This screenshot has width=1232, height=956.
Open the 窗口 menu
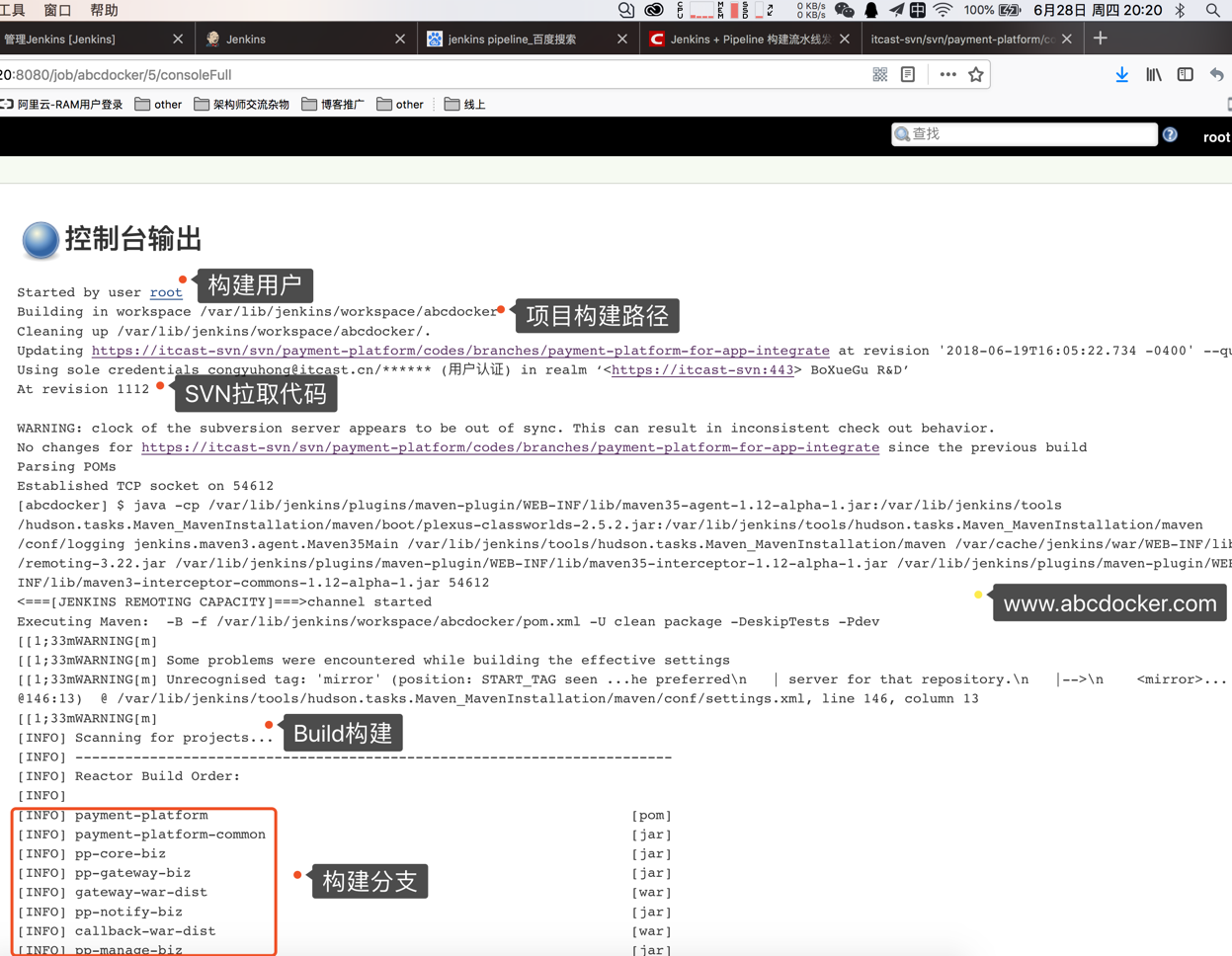58,11
